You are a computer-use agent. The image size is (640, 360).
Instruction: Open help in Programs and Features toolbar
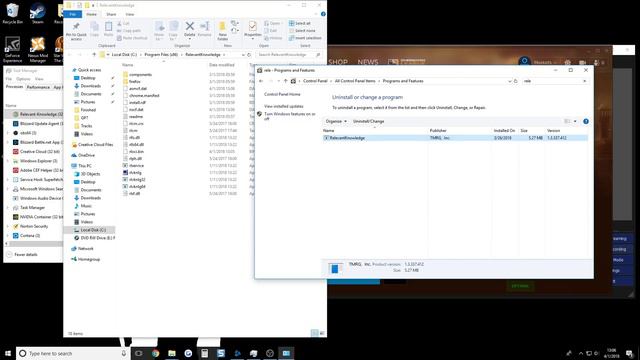coord(586,121)
